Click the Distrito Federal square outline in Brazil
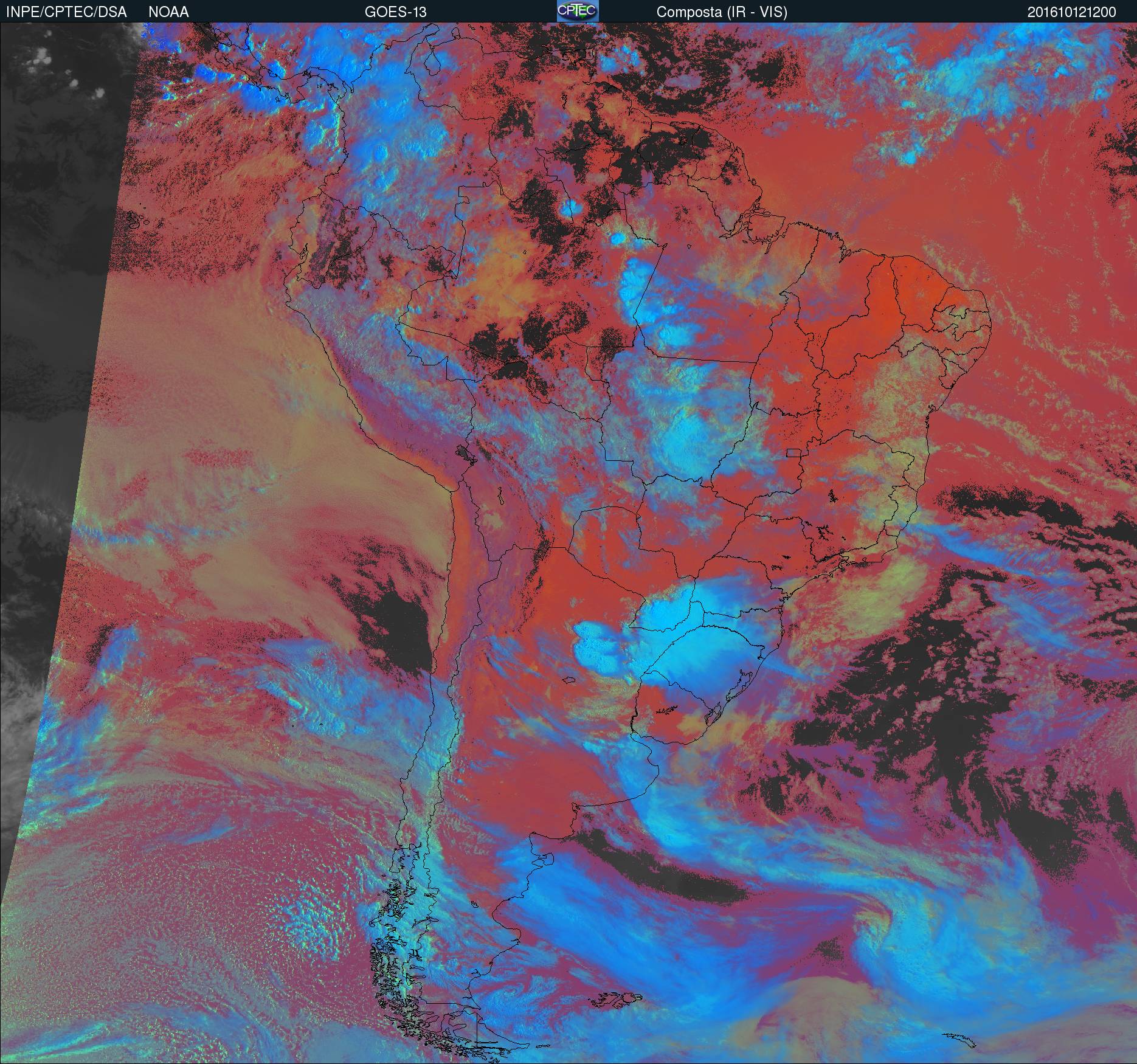 coord(793,452)
